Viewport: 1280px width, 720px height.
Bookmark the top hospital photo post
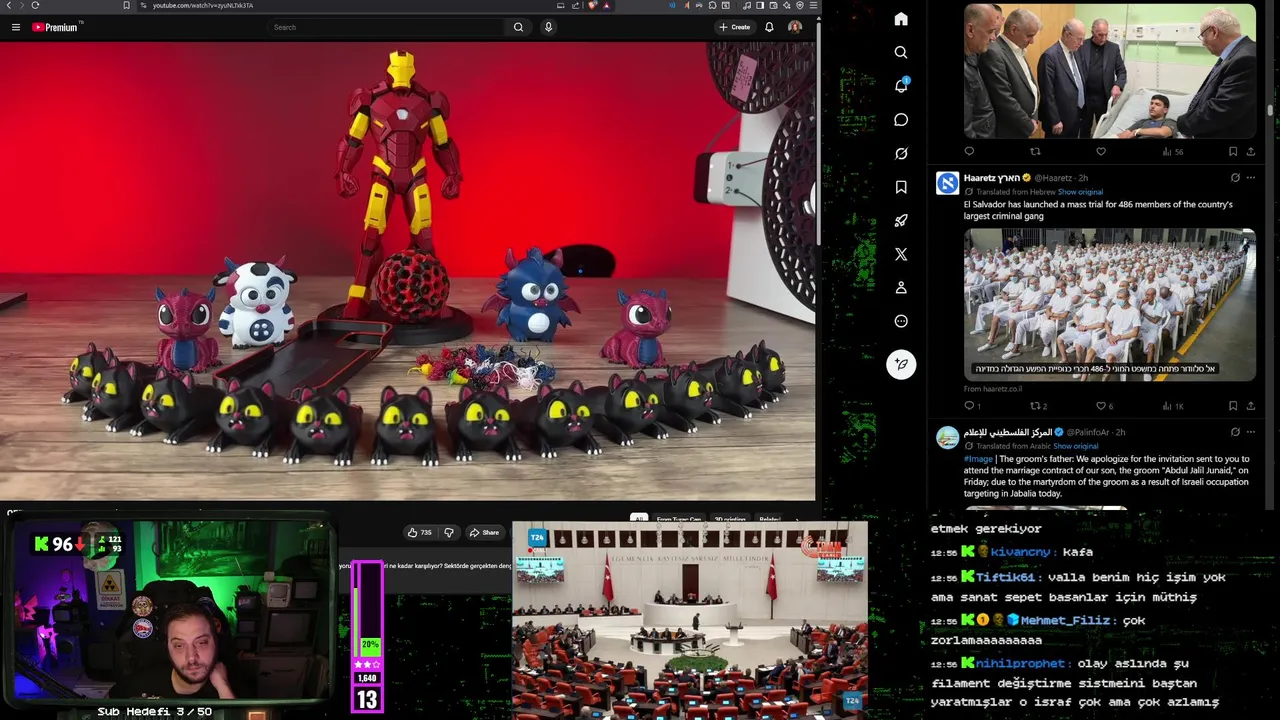[x=1233, y=152]
